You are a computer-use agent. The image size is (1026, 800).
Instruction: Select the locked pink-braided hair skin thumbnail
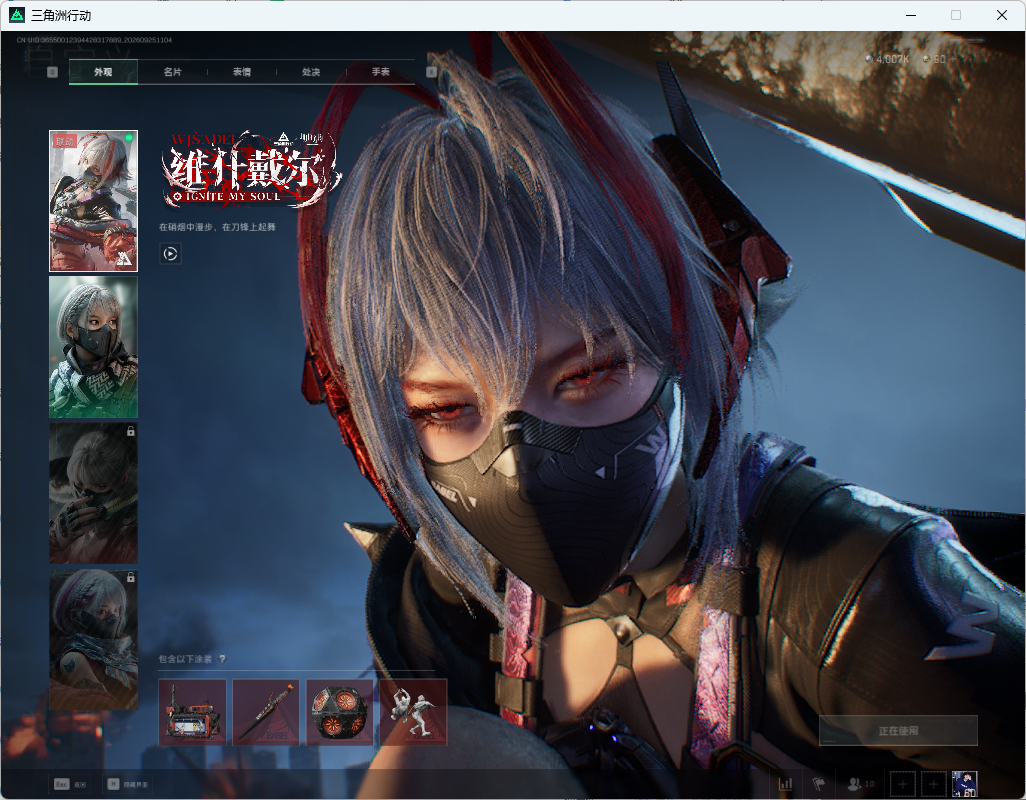(x=94, y=639)
